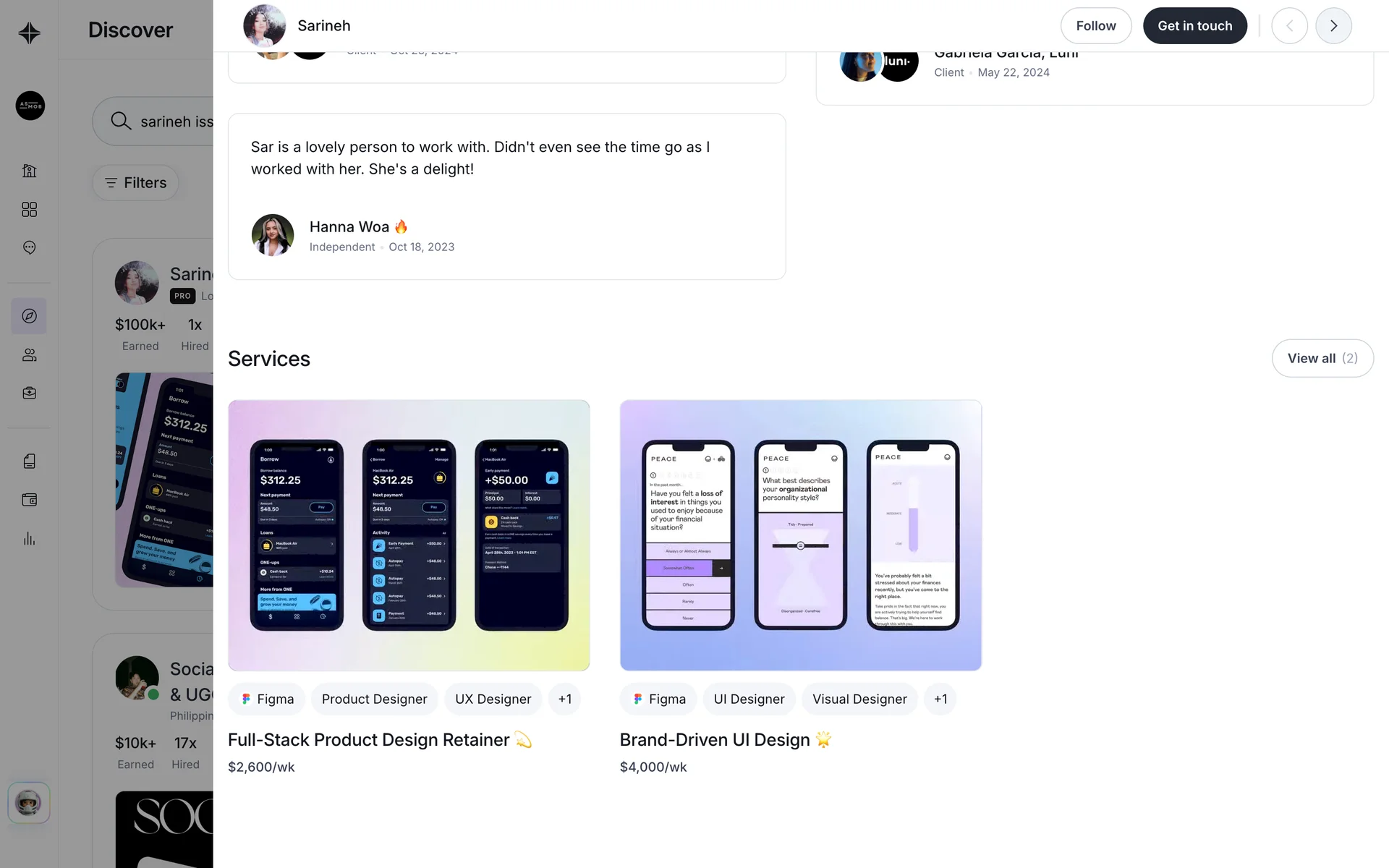Open the dashboard grid icon in sidebar
This screenshot has height=868, width=1389.
[29, 210]
